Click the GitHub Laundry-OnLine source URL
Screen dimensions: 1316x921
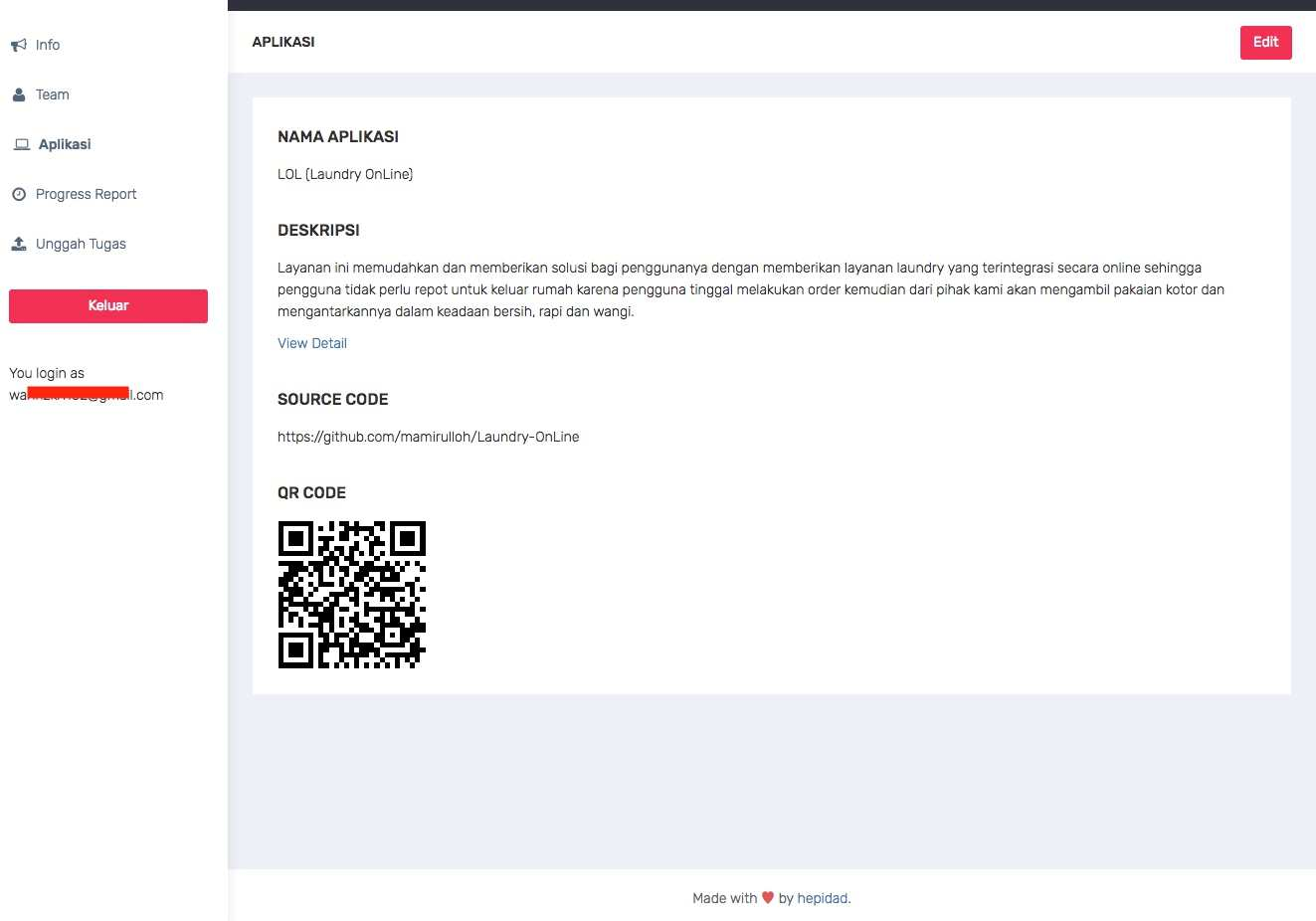429,437
